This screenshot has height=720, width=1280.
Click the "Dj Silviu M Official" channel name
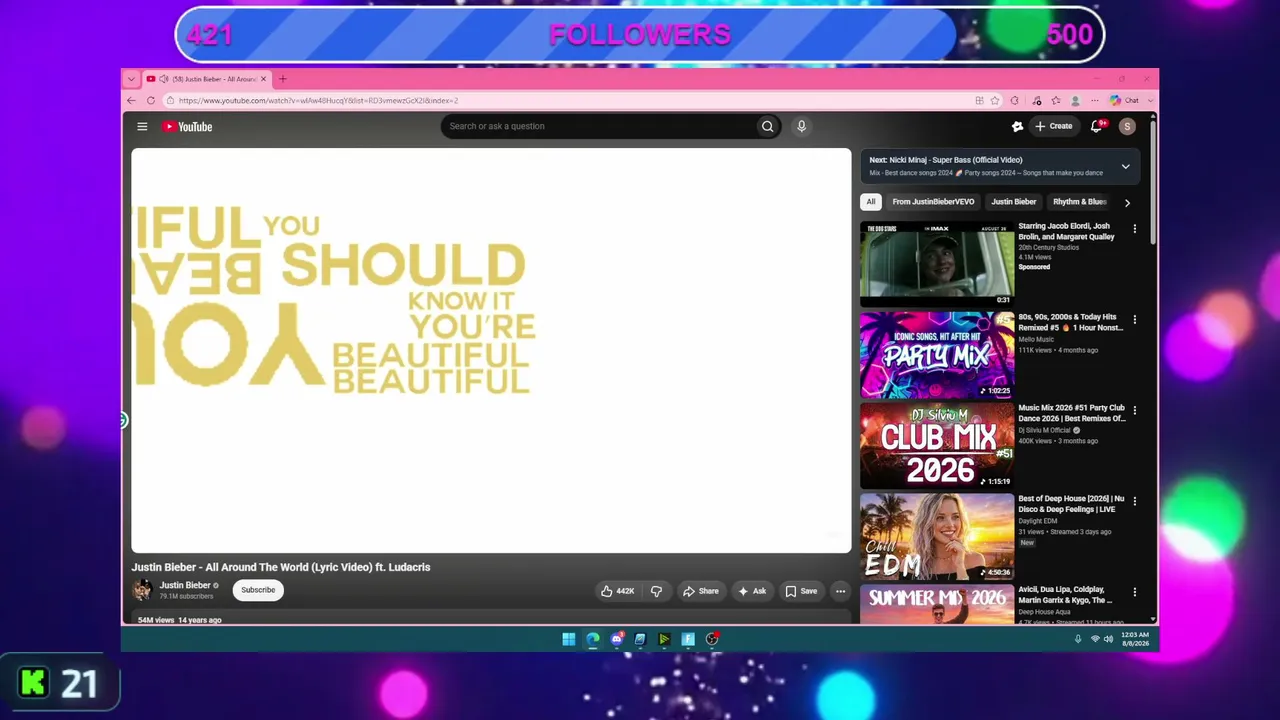click(1044, 431)
